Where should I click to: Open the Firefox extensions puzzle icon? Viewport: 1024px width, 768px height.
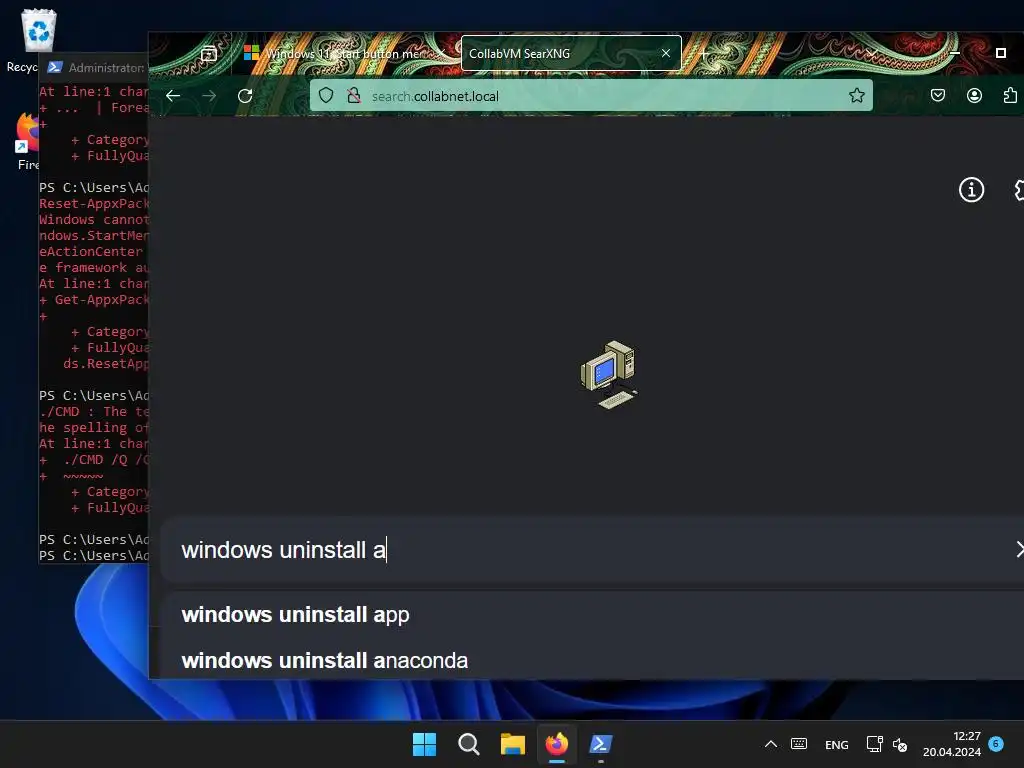(1010, 96)
